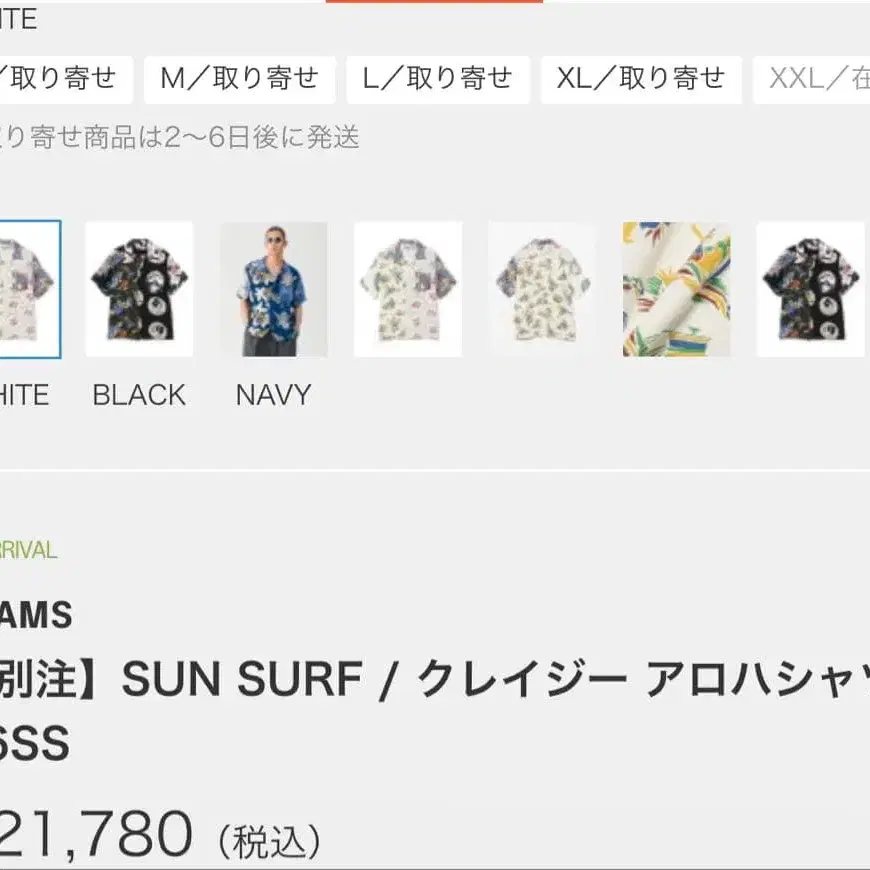Image resolution: width=870 pixels, height=870 pixels.
Task: Open the last black shirt thumbnail
Action: pos(811,289)
